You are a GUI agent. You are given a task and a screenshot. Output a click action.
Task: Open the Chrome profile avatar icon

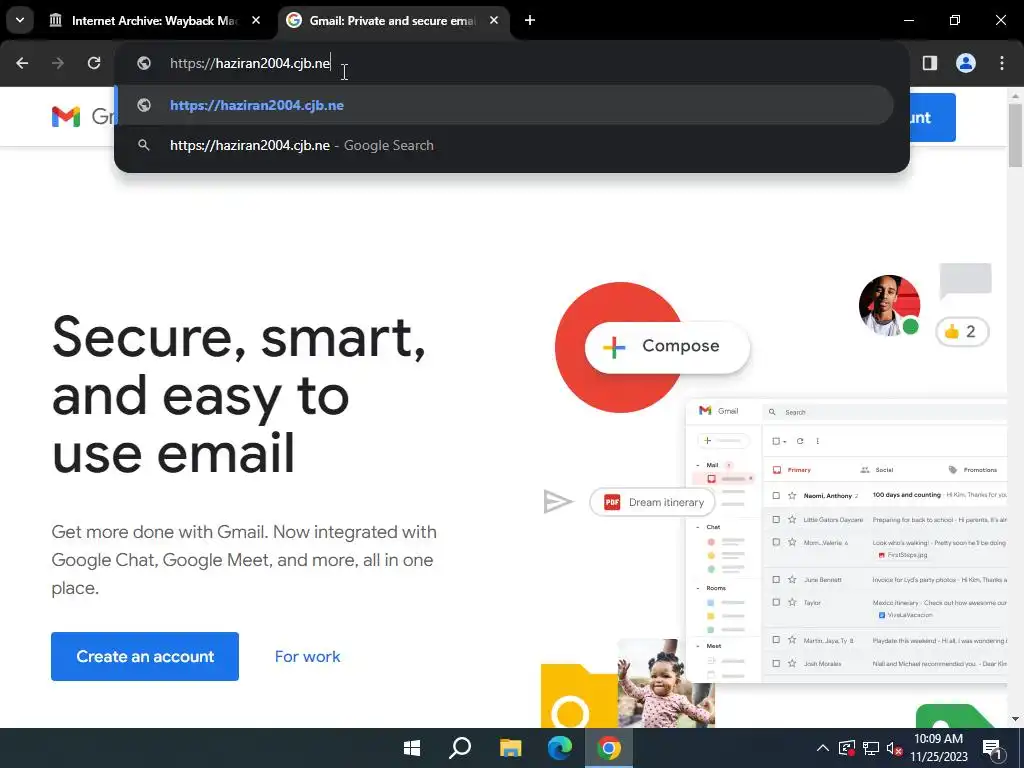point(966,63)
